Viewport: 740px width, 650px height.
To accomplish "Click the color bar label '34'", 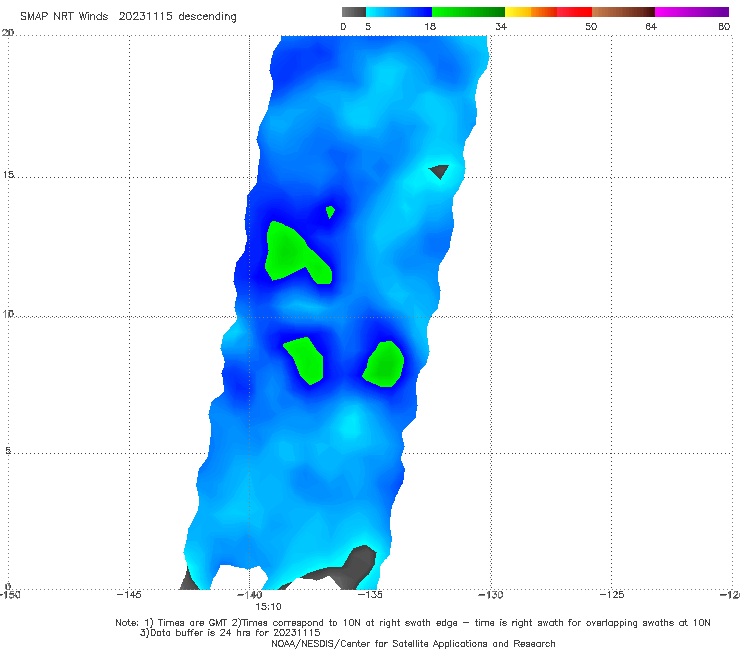I will click(501, 26).
